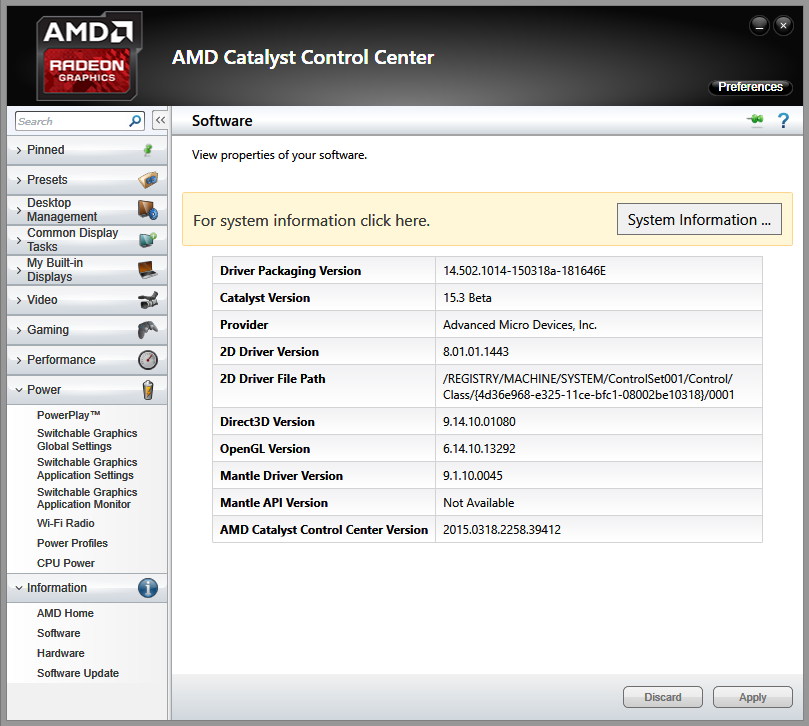Open the Power Profiles page

72,543
